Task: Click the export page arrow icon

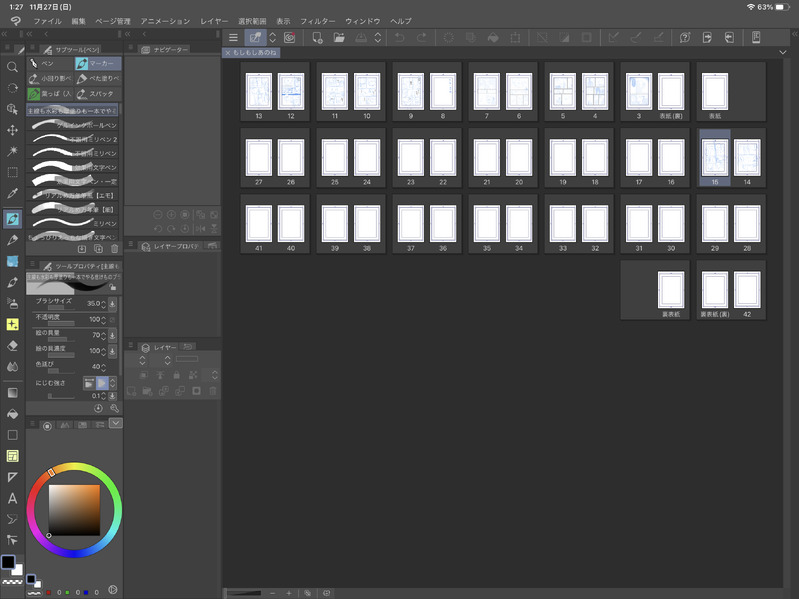Action: pyautogui.click(x=707, y=37)
